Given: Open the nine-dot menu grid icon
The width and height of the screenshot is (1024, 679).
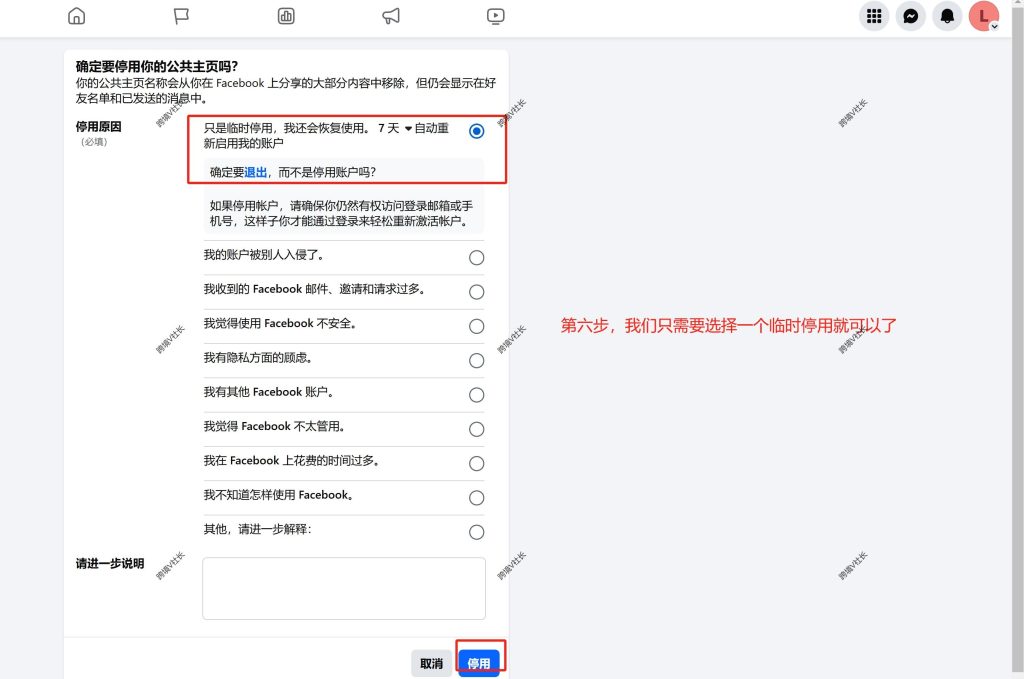Looking at the screenshot, I should pos(874,16).
